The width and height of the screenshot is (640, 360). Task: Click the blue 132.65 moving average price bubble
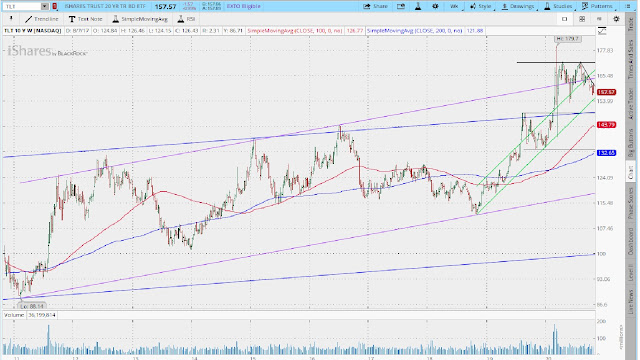tap(606, 153)
